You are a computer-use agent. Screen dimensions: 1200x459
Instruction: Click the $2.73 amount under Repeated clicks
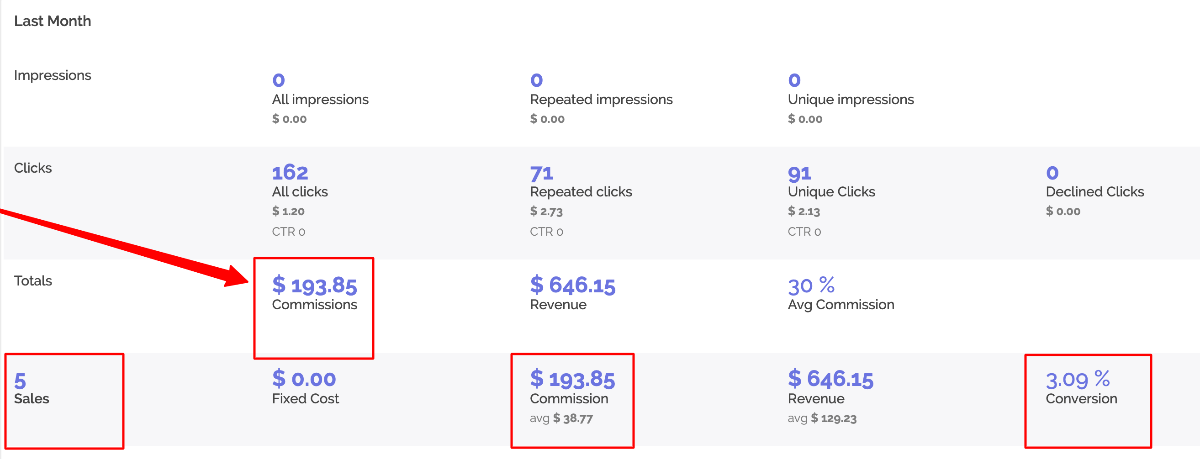[x=547, y=212]
